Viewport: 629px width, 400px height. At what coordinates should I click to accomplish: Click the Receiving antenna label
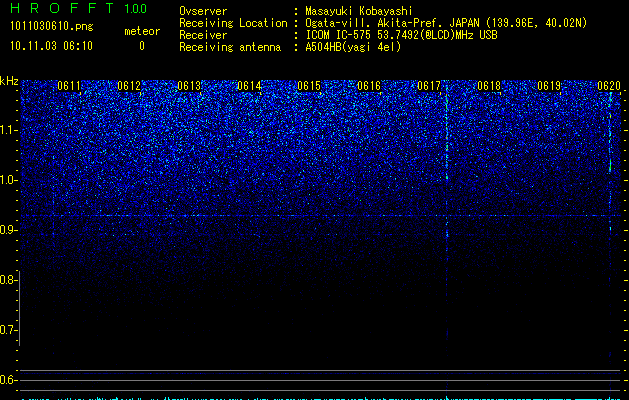click(x=230, y=47)
